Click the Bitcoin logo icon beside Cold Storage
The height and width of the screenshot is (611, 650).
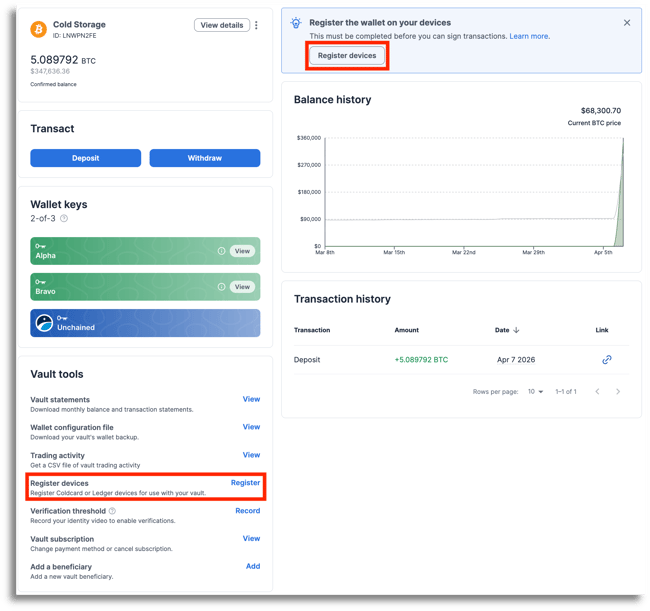[x=39, y=30]
